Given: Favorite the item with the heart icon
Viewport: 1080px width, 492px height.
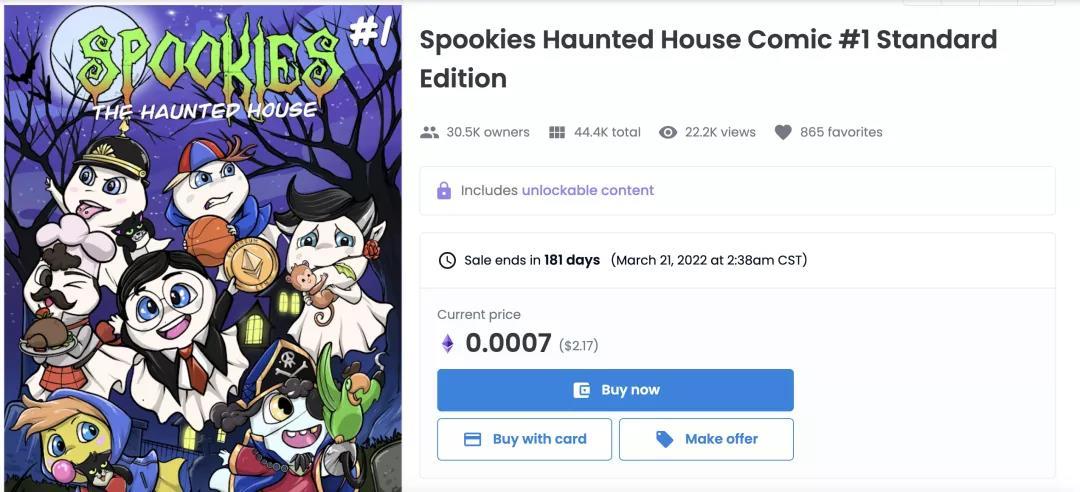Looking at the screenshot, I should click(x=783, y=132).
